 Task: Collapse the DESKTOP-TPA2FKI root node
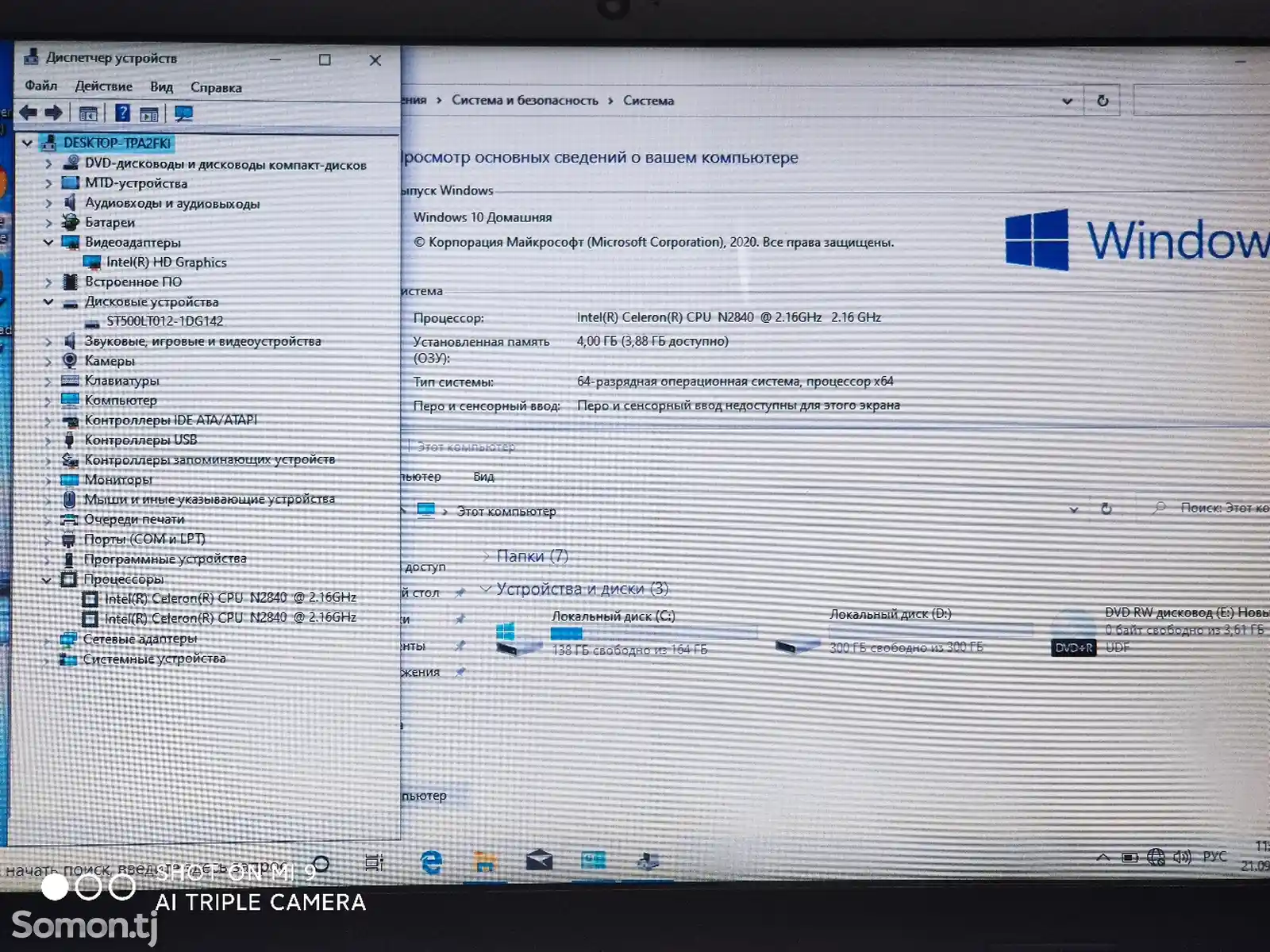point(27,143)
